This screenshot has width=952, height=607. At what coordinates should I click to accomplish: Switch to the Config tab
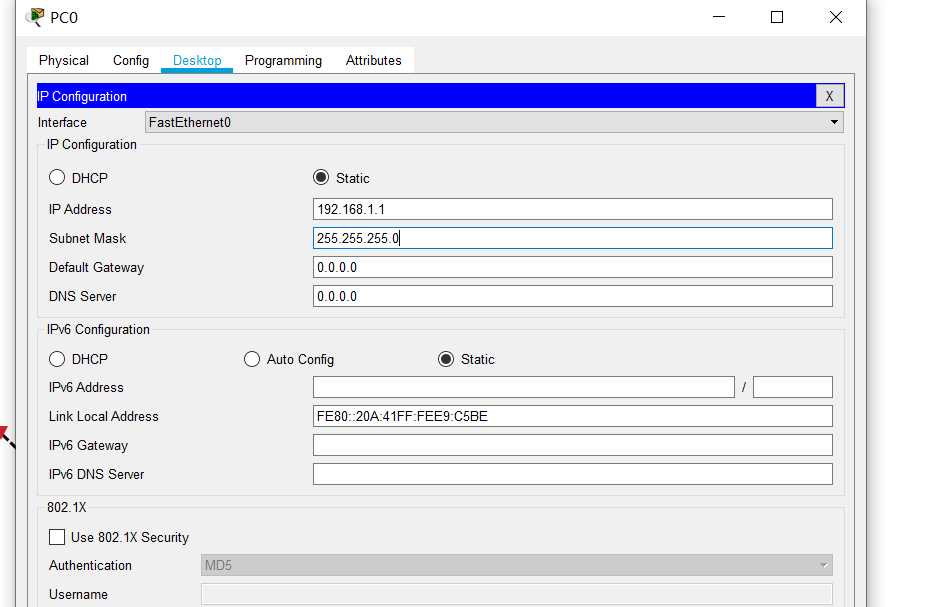[x=131, y=60]
